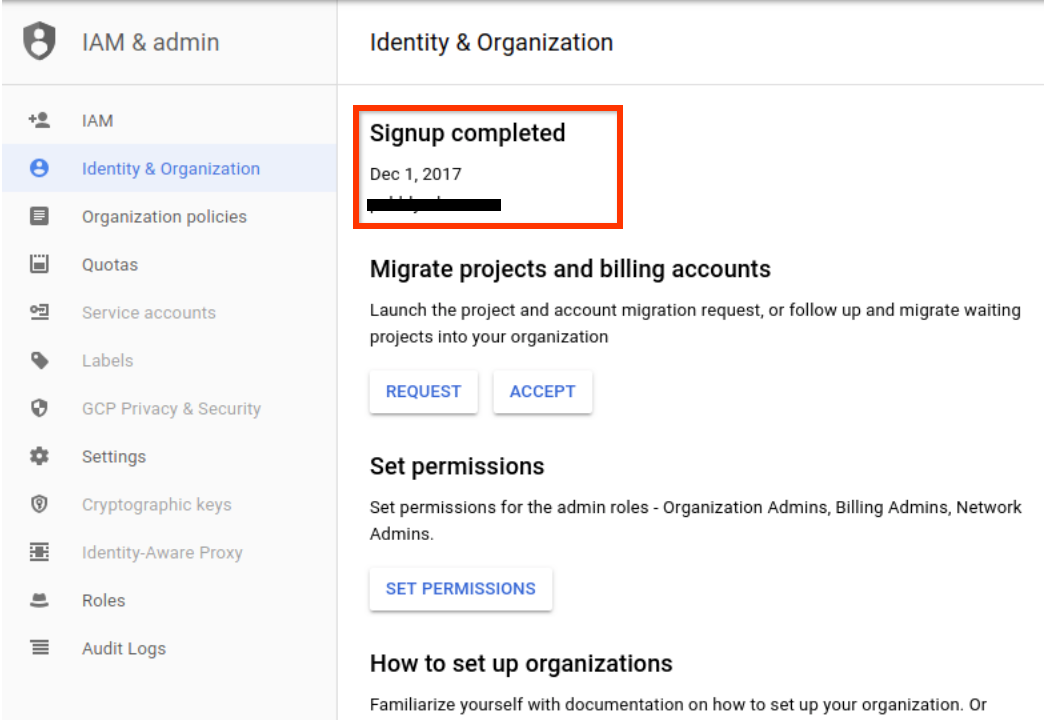
Task: Click the Identity & Organization person icon
Action: point(38,168)
